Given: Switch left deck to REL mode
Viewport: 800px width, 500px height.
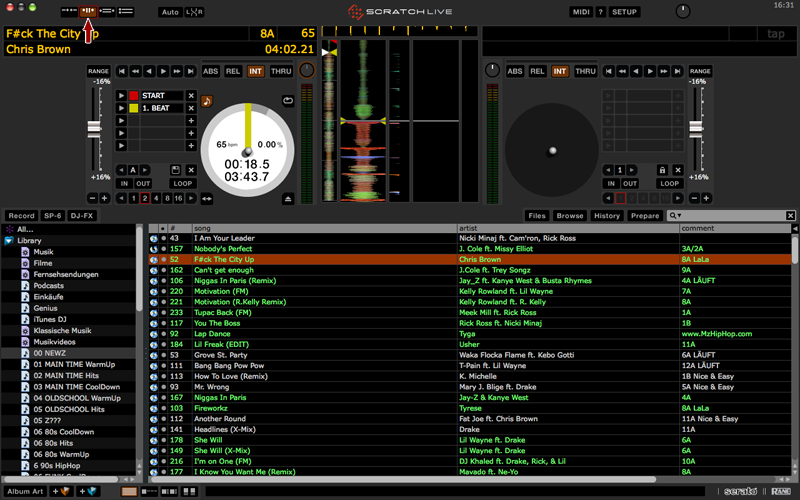Looking at the screenshot, I should coord(233,72).
